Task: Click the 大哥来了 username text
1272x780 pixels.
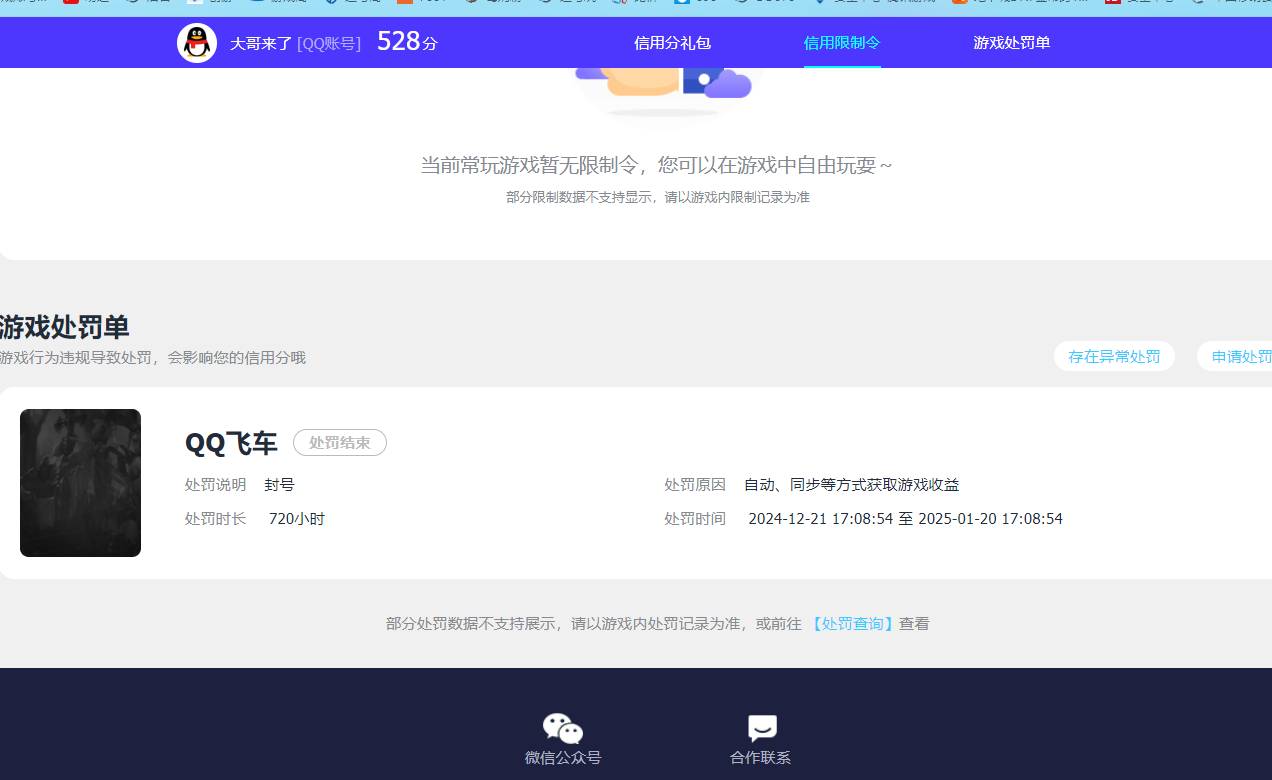Action: 260,41
